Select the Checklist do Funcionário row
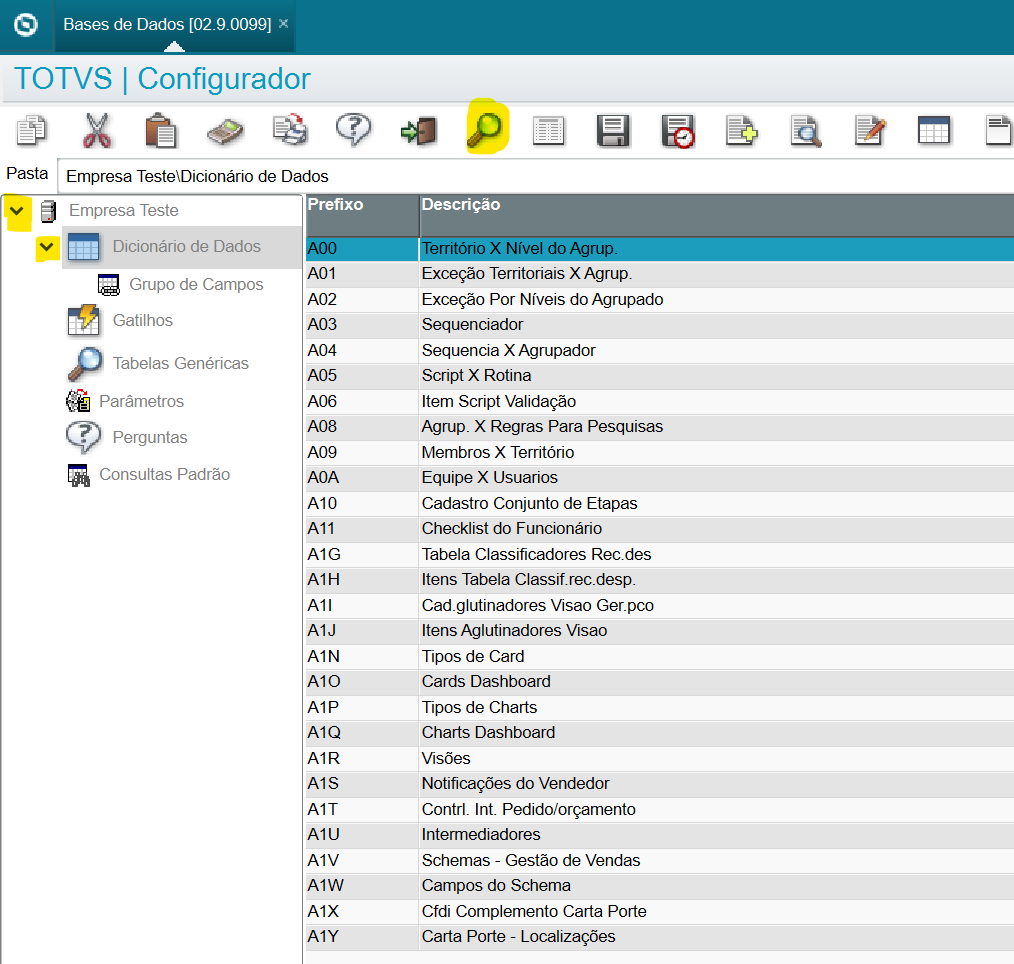Screen dimensions: 1014x964 pos(660,530)
